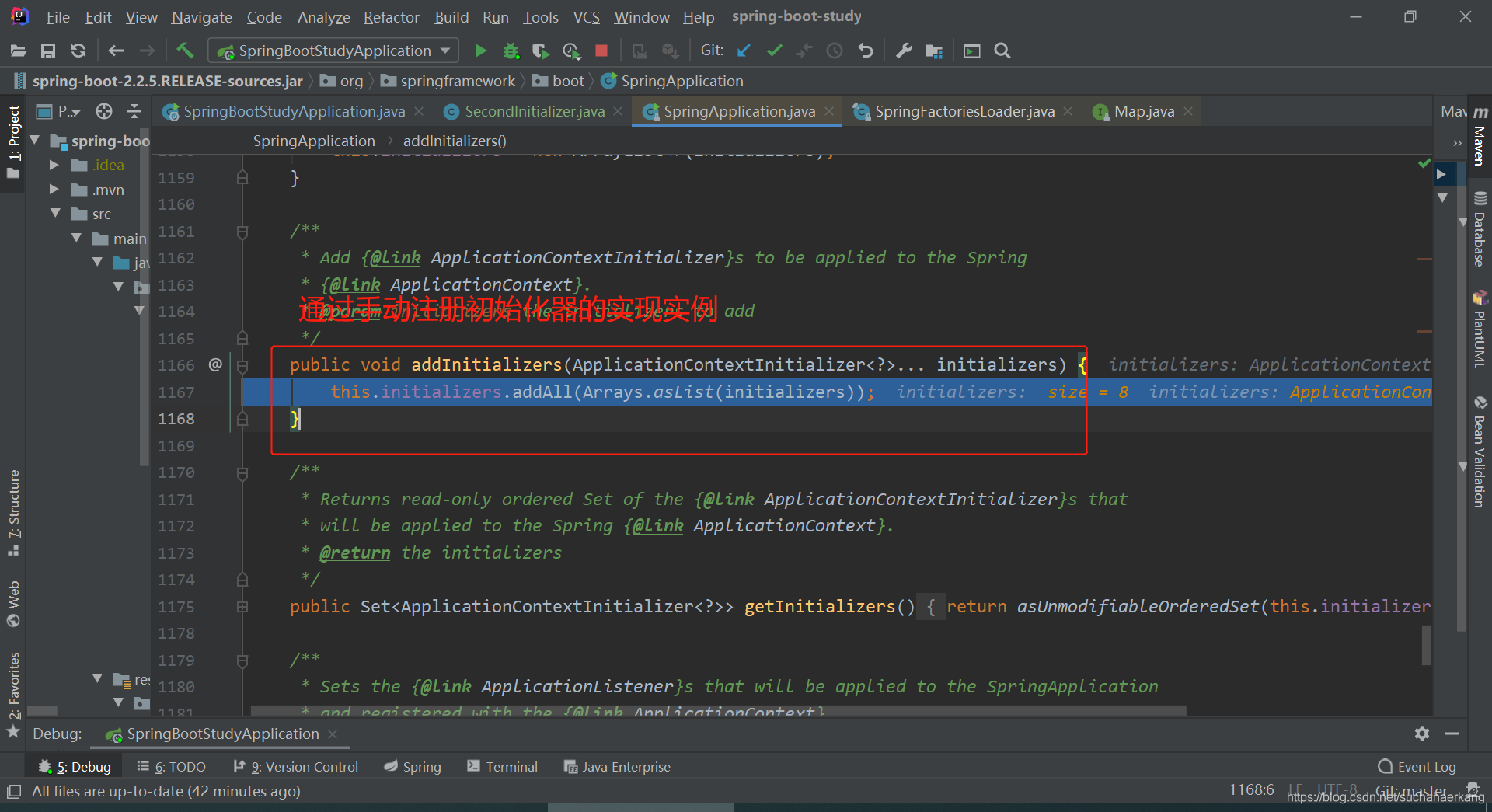Click the editor vertical scrollbar thumb
This screenshot has width=1492, height=812.
coord(1427,645)
